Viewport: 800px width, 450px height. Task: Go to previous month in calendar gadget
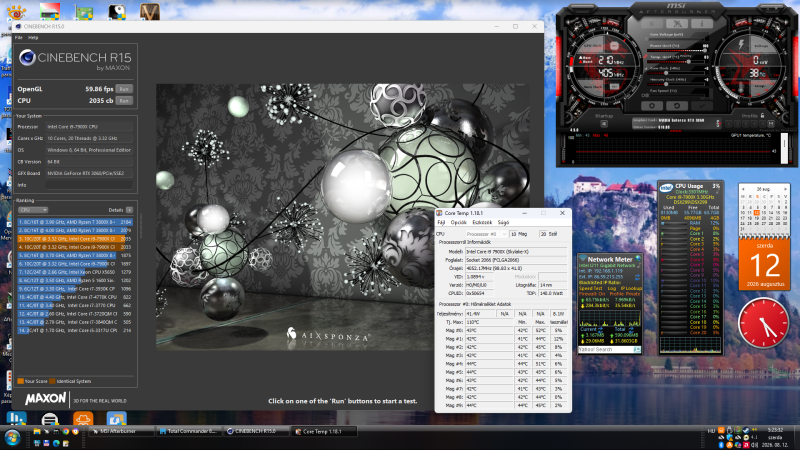coord(743,189)
